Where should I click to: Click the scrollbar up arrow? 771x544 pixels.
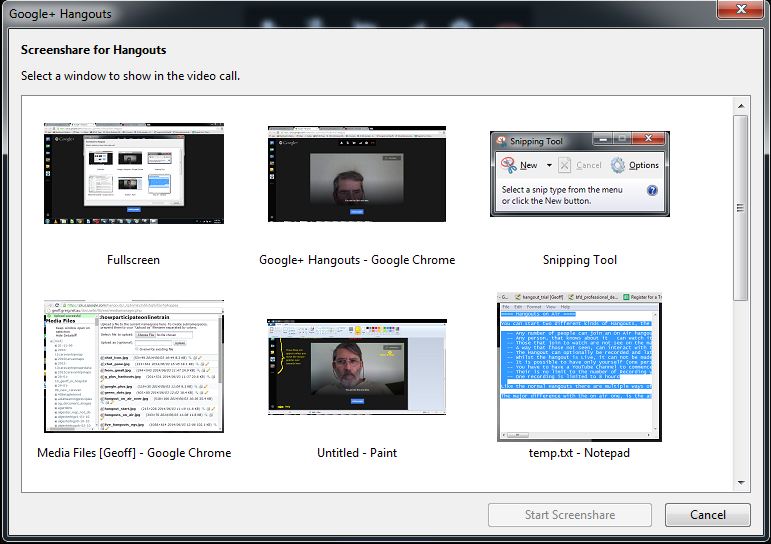741,105
